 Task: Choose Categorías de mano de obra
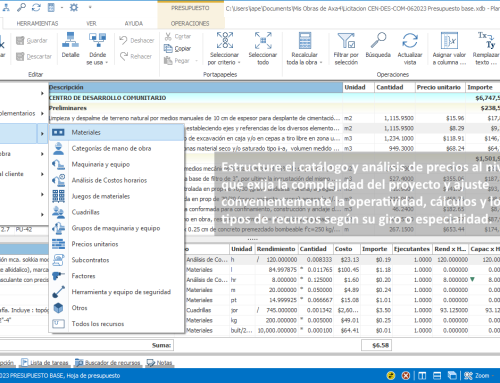click(117, 148)
